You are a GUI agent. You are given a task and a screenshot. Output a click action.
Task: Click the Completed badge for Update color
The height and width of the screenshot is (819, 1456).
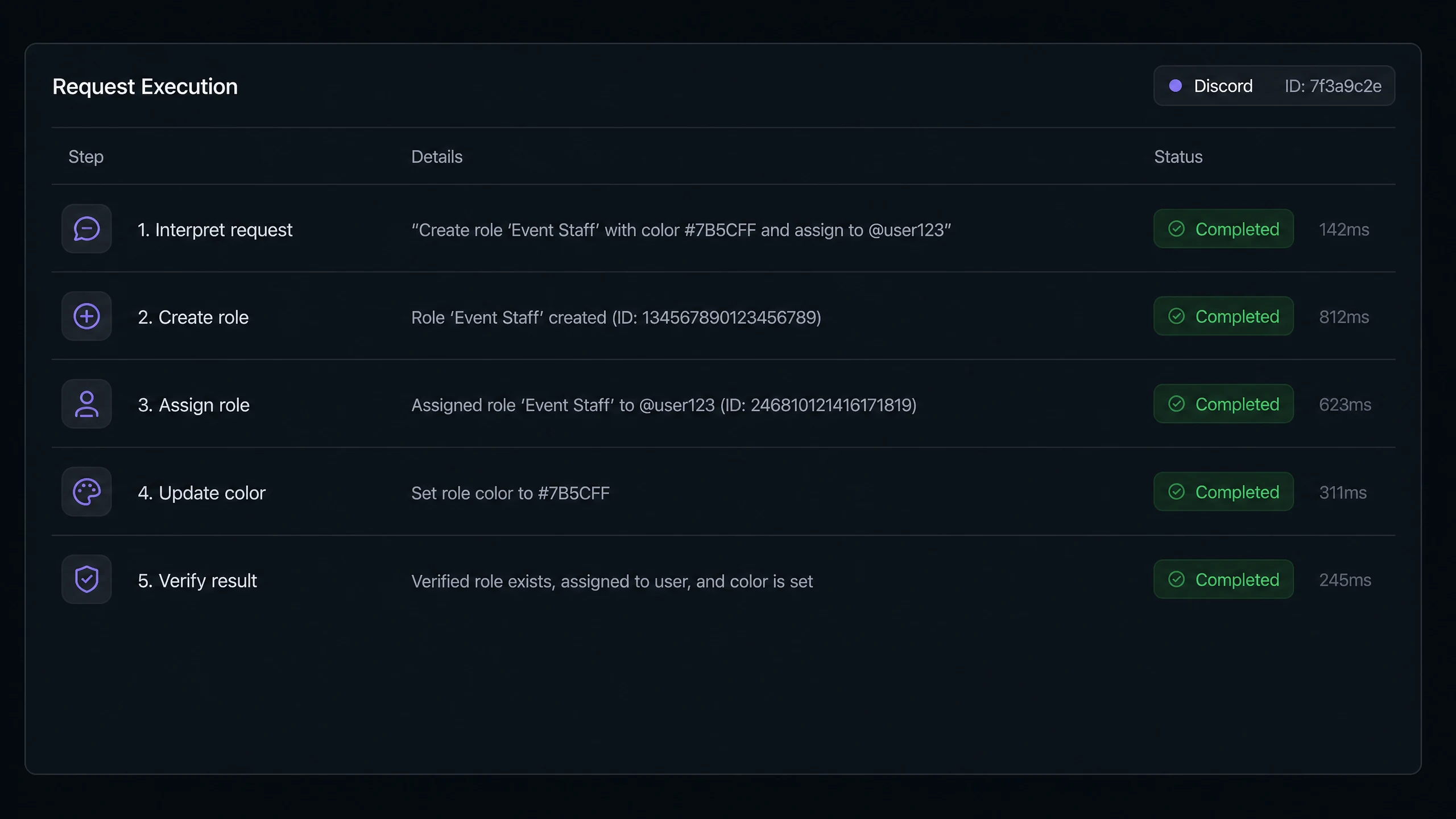[x=1223, y=492]
